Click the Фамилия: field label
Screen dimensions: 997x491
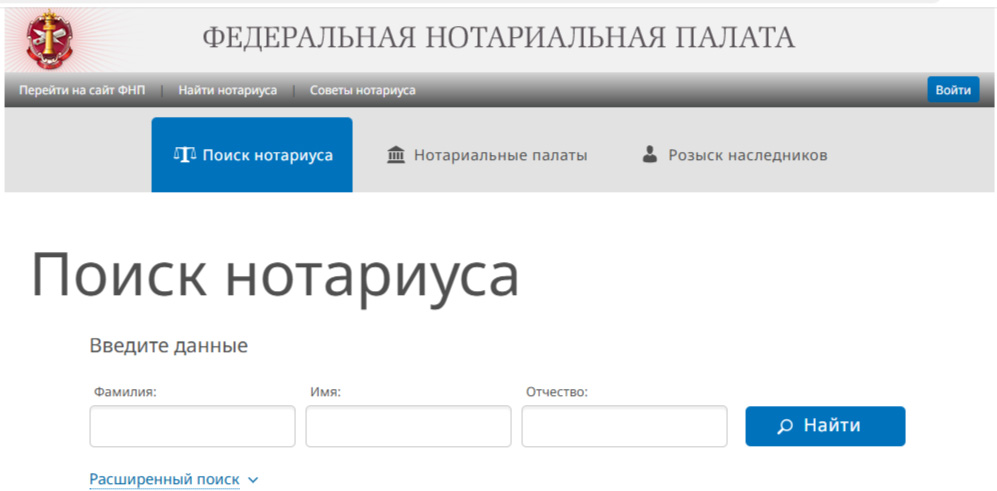click(125, 392)
